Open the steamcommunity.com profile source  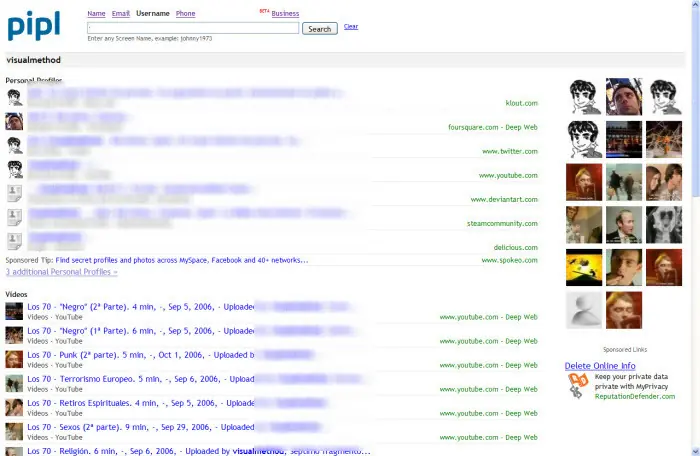(x=502, y=224)
